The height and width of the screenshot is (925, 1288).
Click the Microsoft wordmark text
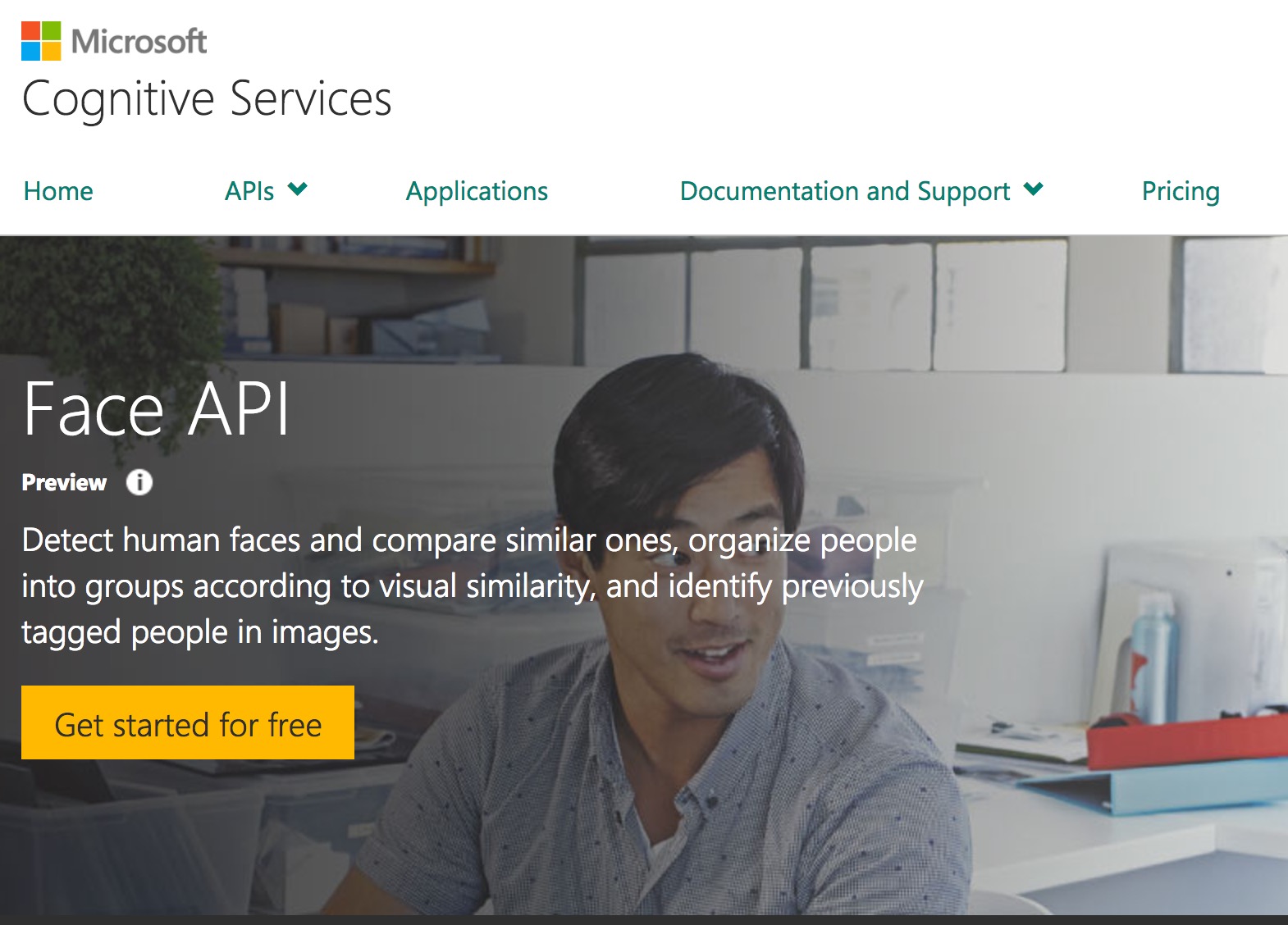pos(139,41)
